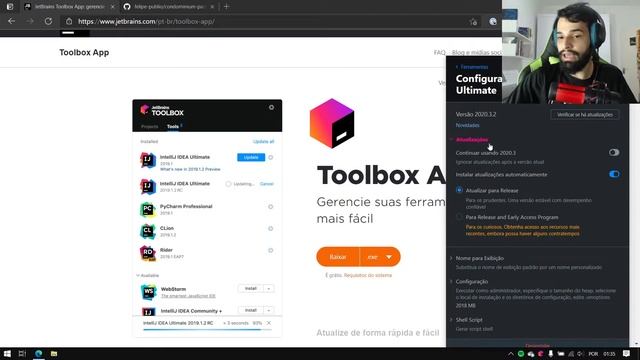The width and height of the screenshot is (640, 360).
Task: Switch to the GitHub repository tab
Action: 169,7
